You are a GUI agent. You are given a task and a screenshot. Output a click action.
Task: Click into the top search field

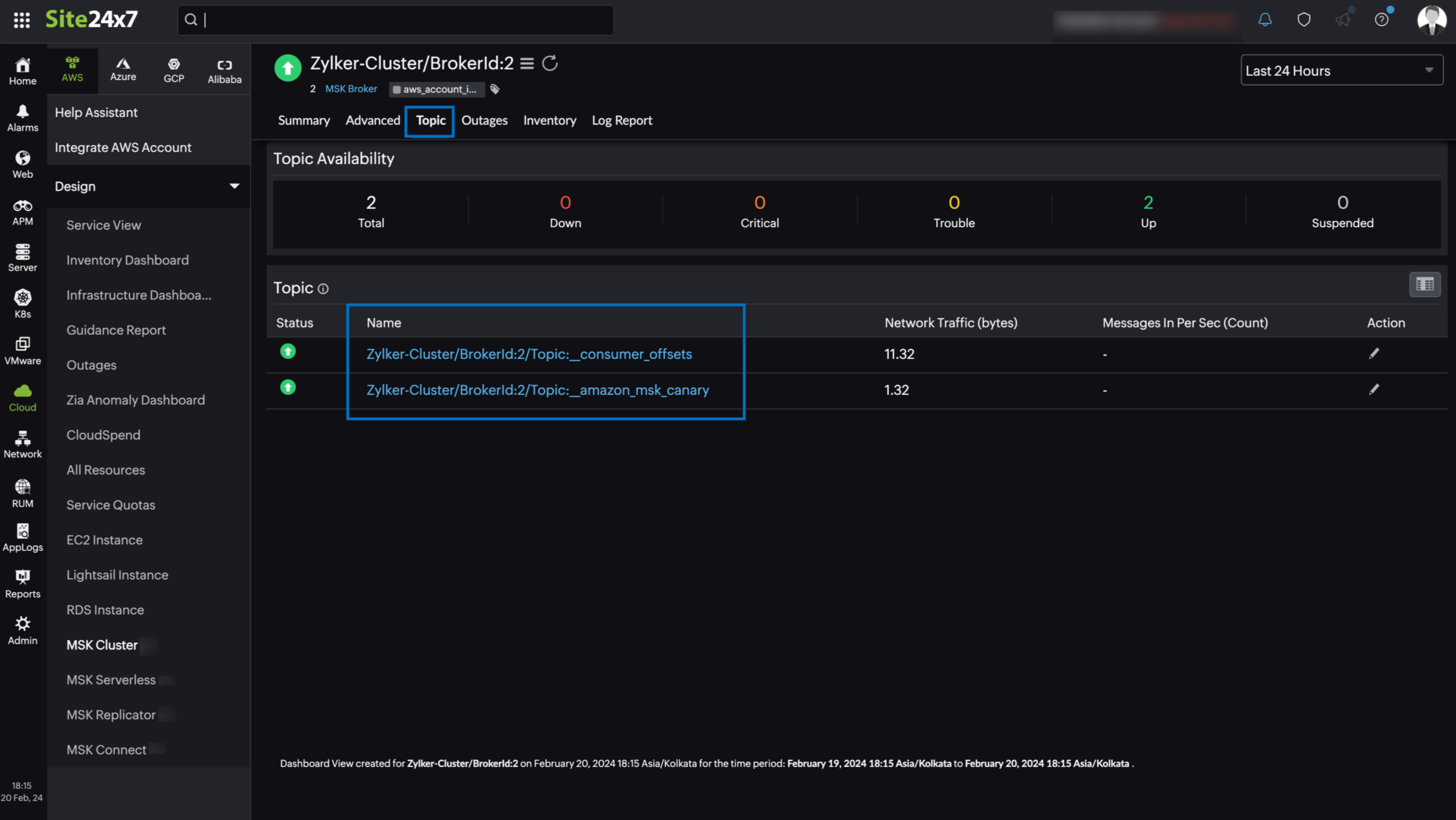(x=396, y=20)
